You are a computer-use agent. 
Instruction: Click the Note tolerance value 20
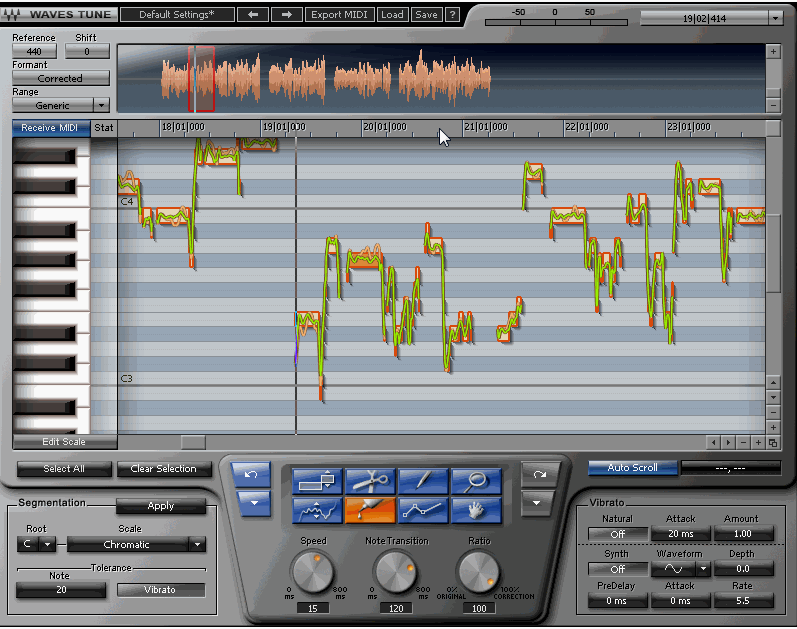pos(61,590)
